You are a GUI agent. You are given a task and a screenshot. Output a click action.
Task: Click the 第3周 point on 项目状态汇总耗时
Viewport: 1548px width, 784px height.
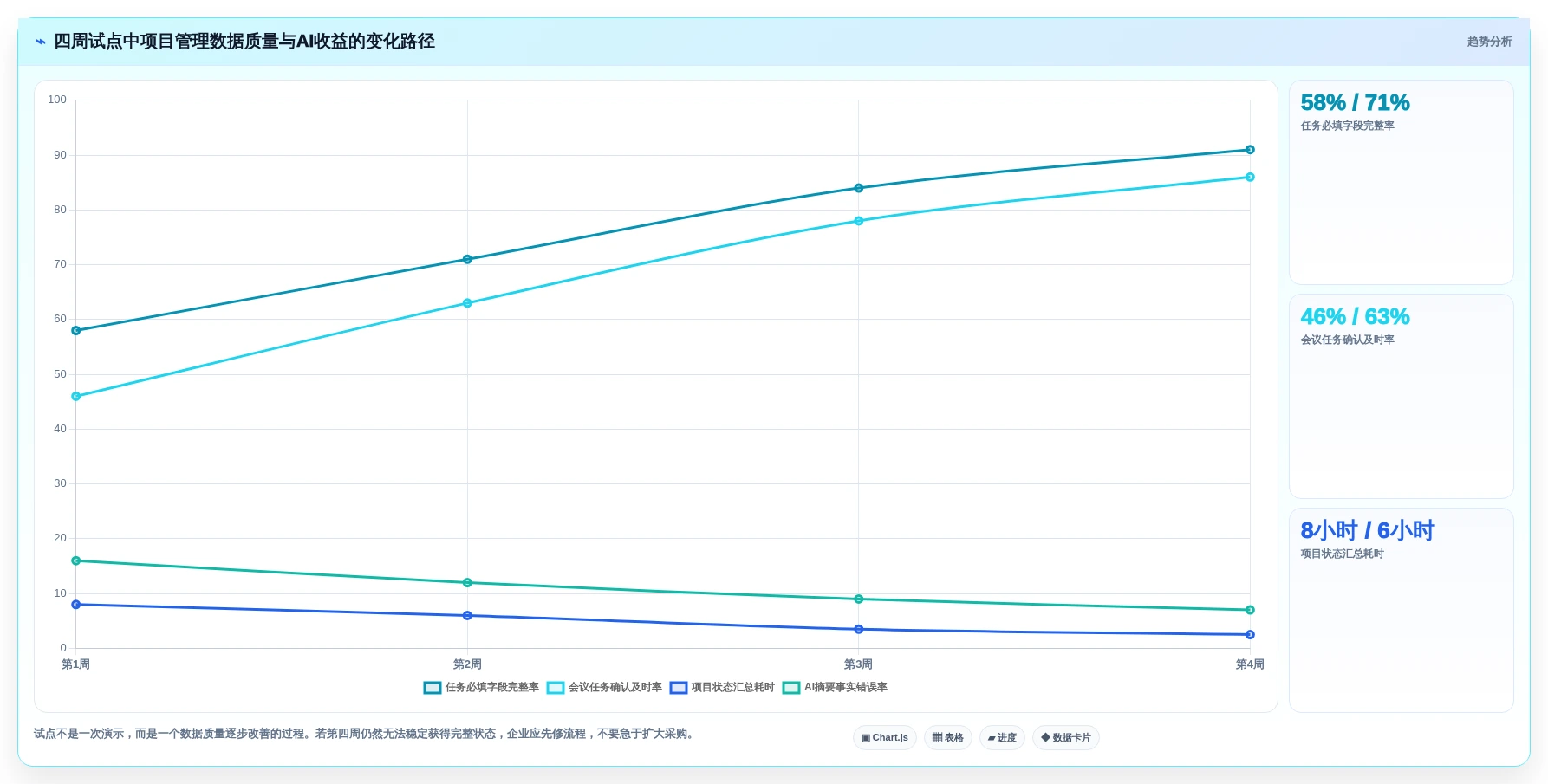[859, 630]
